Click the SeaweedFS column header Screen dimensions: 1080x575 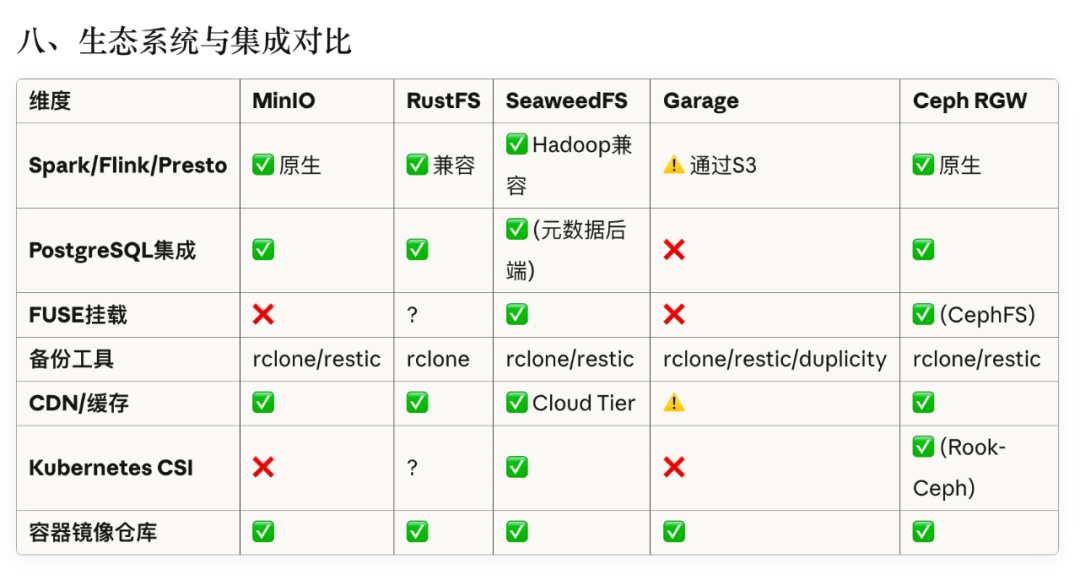click(x=566, y=101)
